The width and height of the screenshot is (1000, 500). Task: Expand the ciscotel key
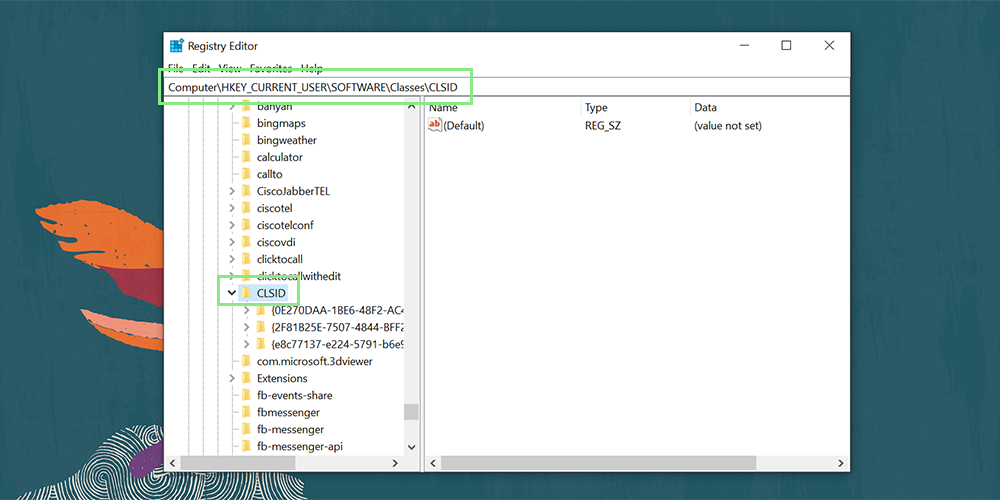click(x=232, y=208)
